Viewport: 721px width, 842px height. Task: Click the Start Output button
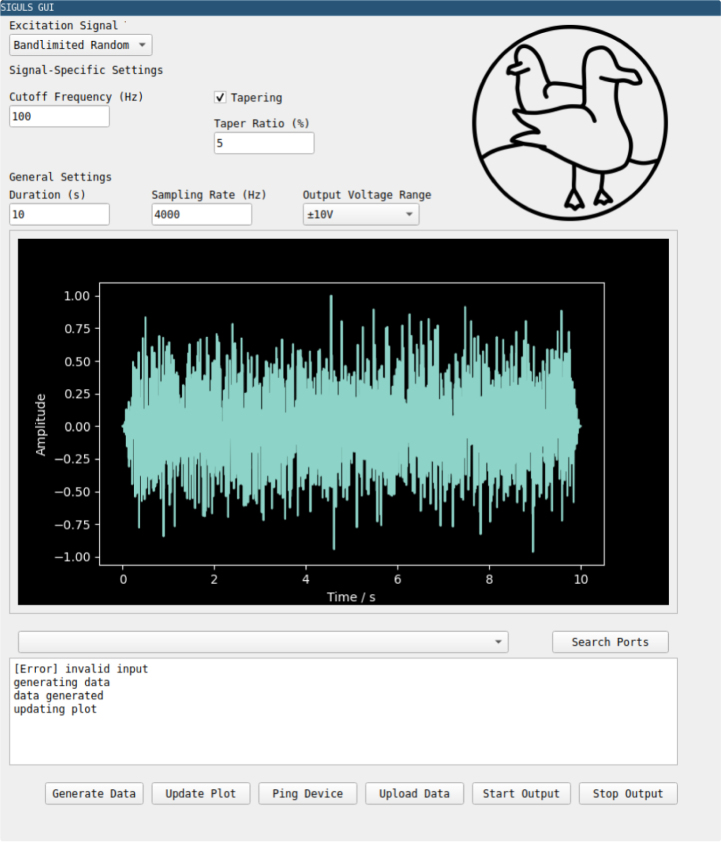[521, 794]
